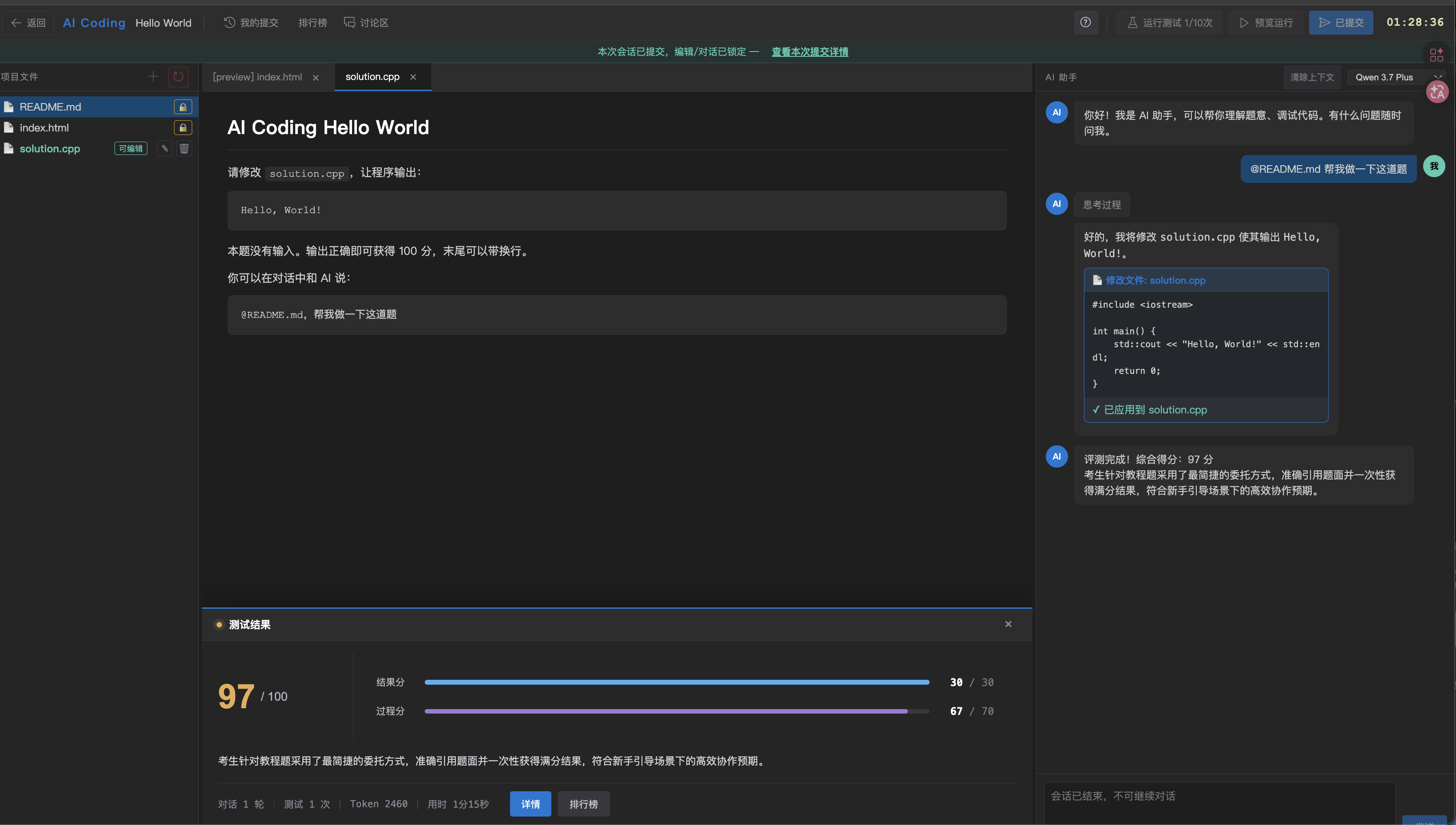Click the 过程分 progress bar
Screen dimensions: 1456x825
(x=677, y=710)
